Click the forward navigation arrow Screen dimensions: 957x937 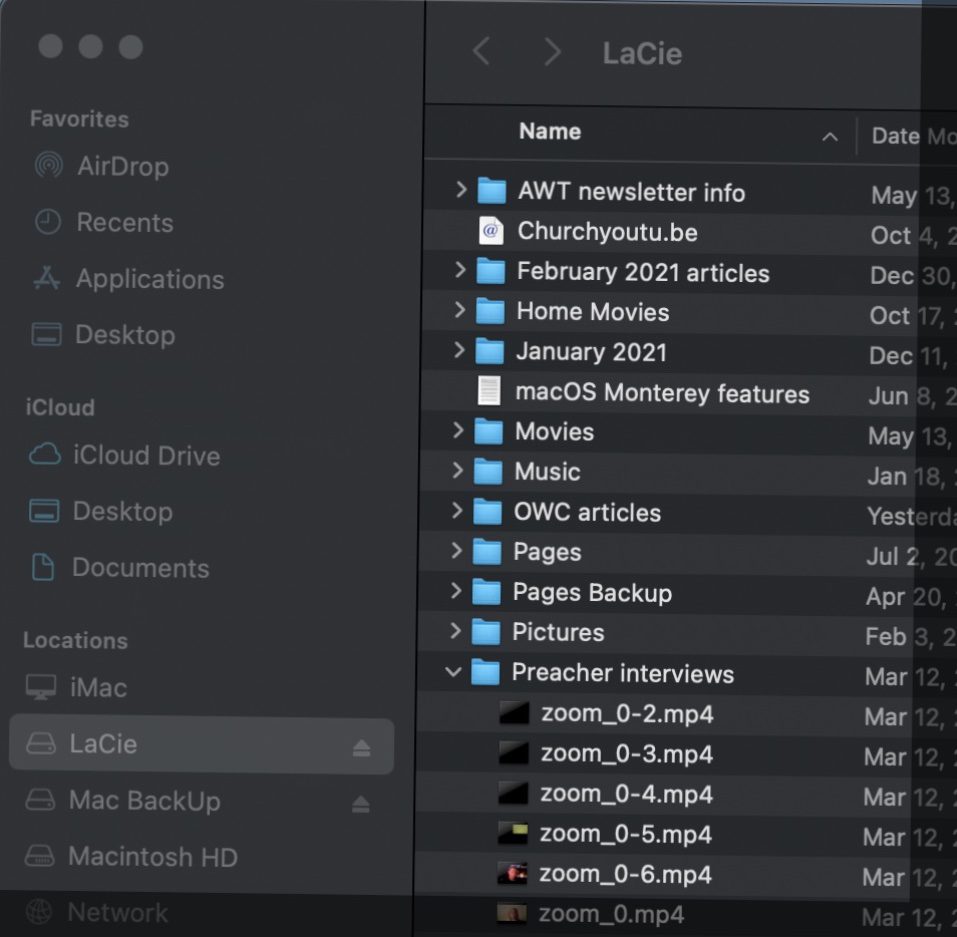pos(551,52)
